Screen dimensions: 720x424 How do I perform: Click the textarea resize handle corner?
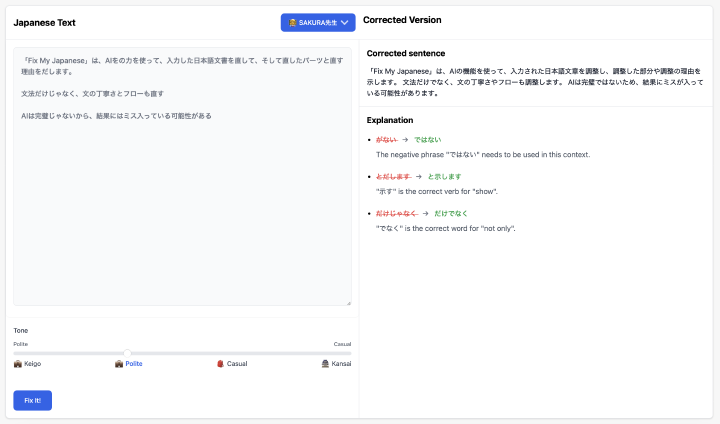(x=349, y=303)
